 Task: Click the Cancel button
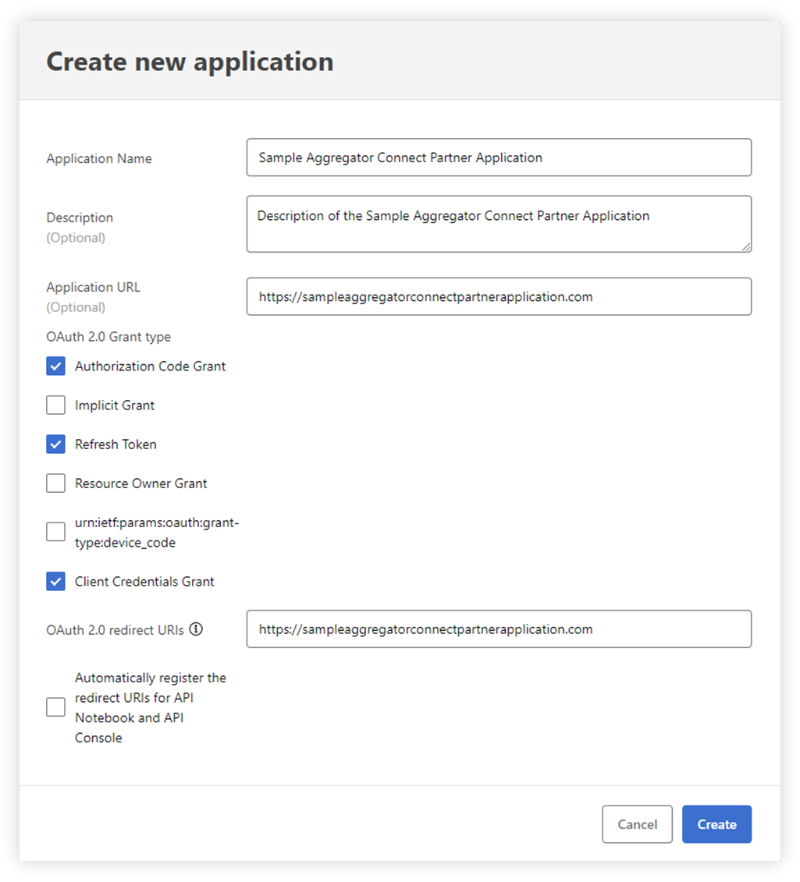637,824
